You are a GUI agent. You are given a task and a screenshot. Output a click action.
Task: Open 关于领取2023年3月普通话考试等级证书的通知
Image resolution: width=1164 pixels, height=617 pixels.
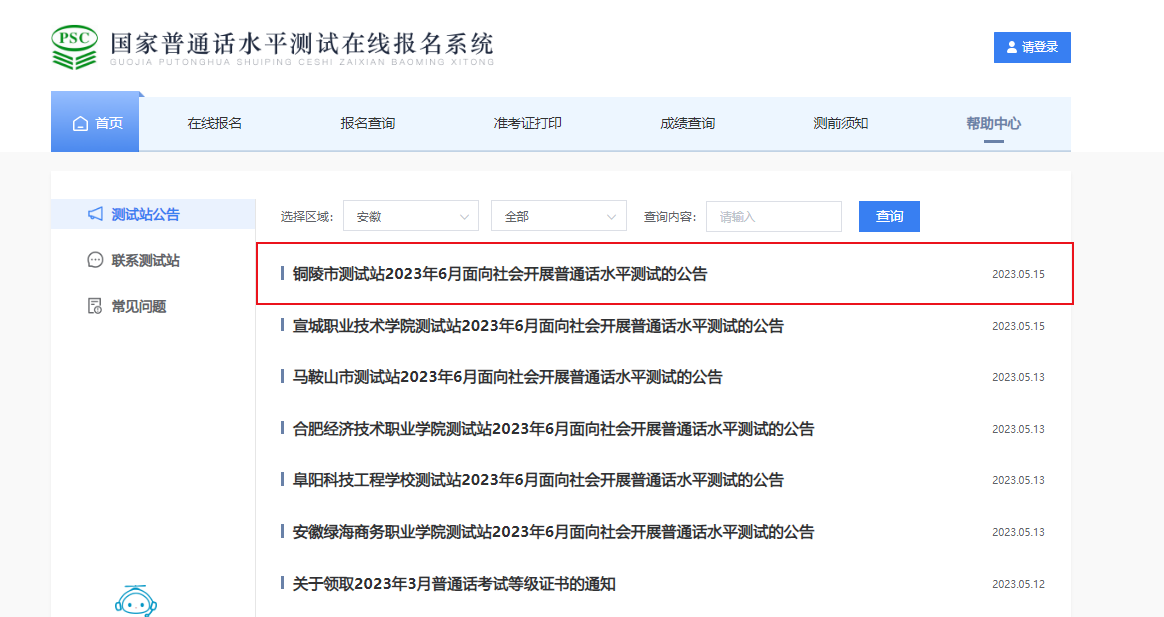[x=454, y=584]
